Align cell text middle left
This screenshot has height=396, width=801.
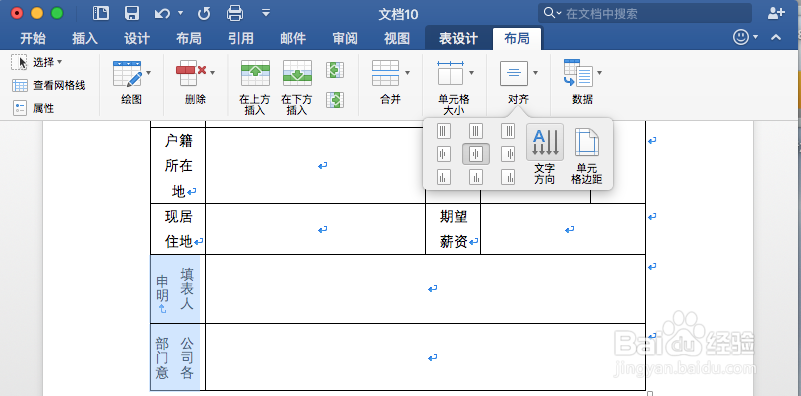click(x=444, y=154)
